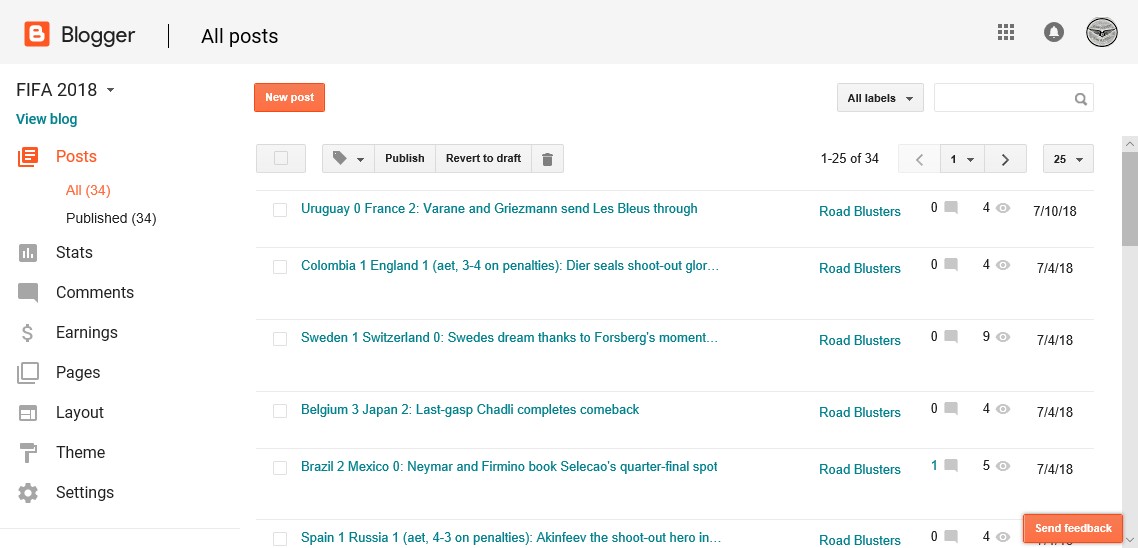1138x548 pixels.
Task: Open Brazil 2 Mexico 0 post title
Action: click(x=509, y=467)
